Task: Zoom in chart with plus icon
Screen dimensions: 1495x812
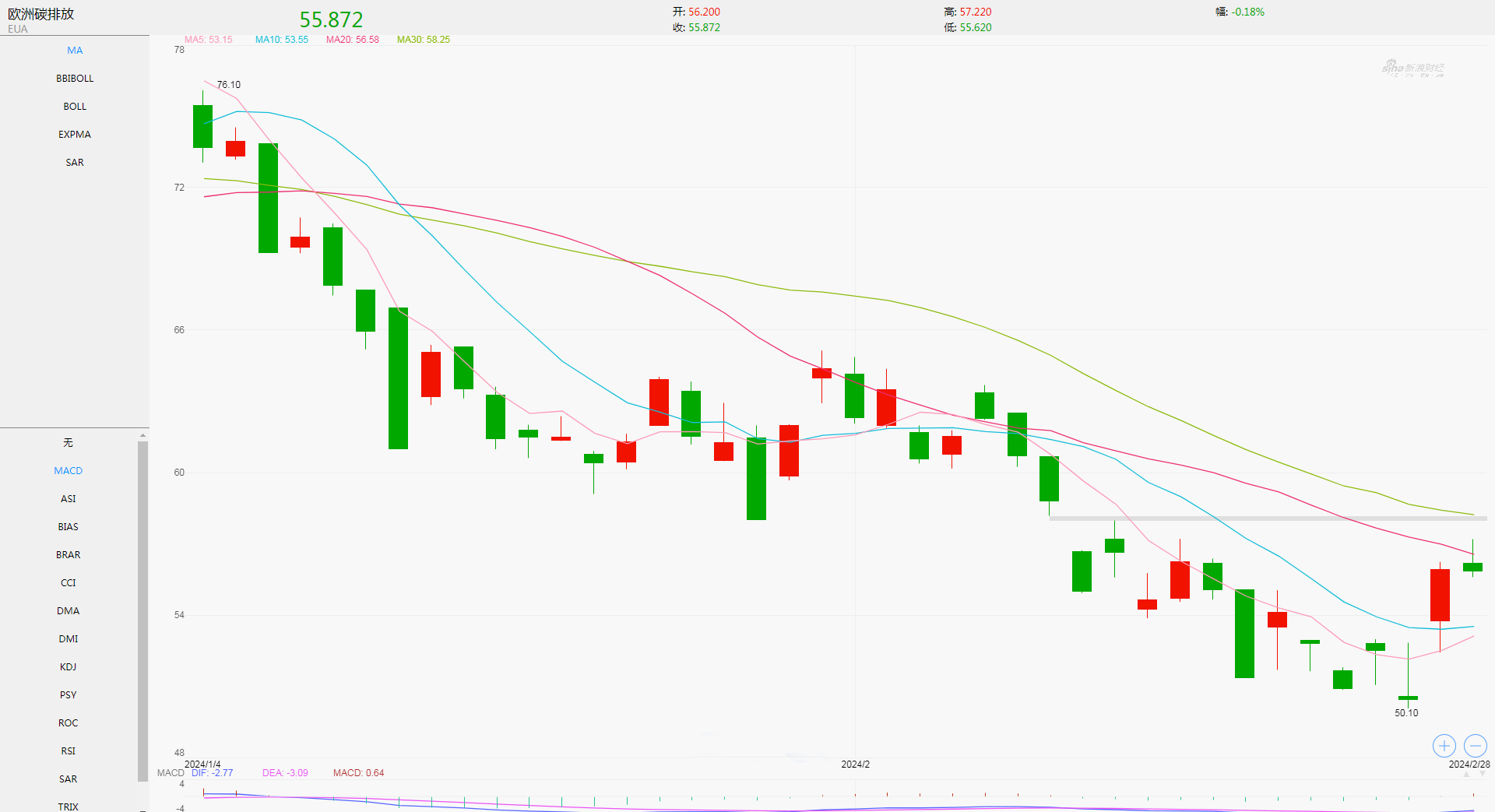Action: (x=1444, y=746)
